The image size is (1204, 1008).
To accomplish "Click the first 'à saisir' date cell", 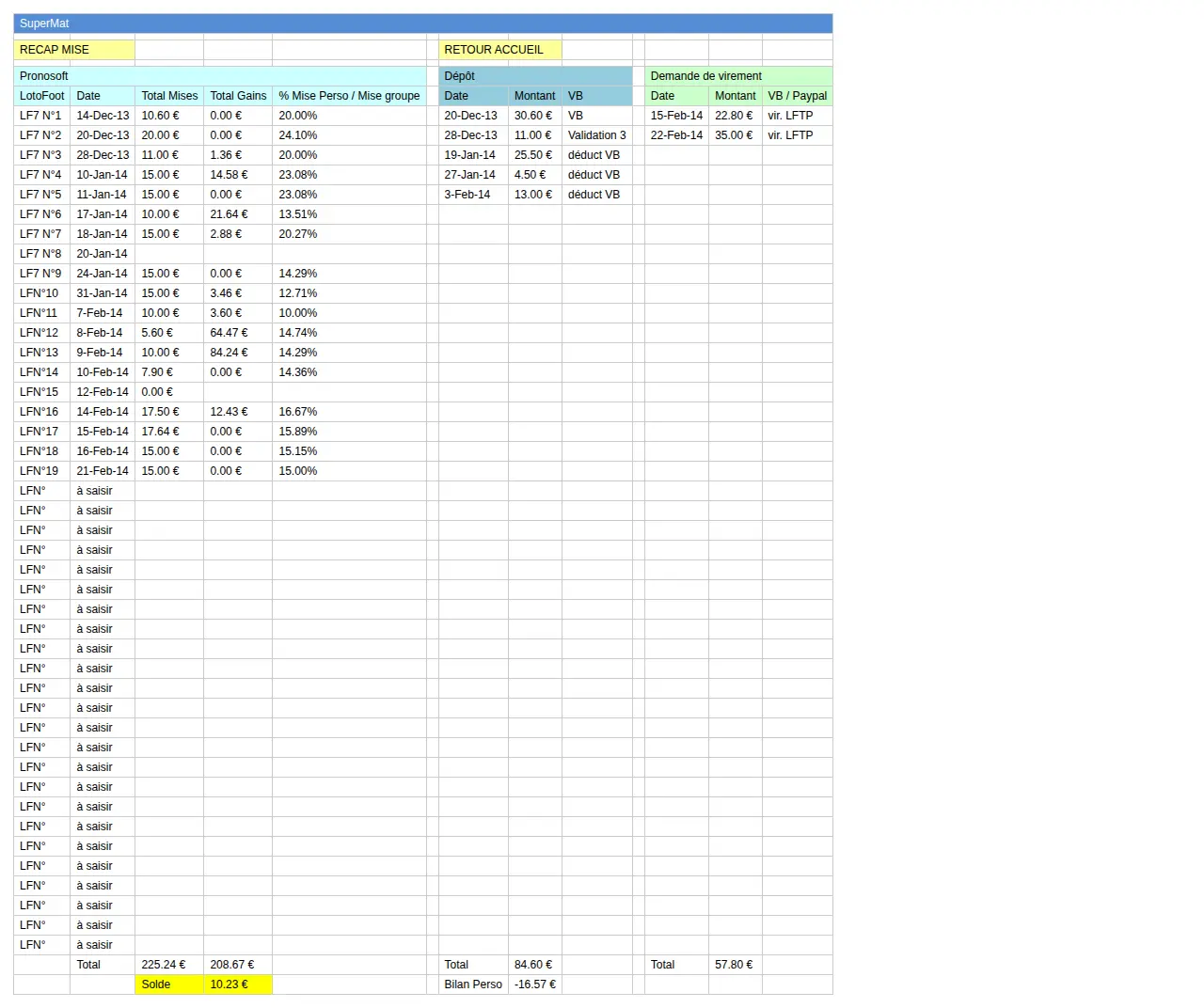I will pyautogui.click(x=103, y=491).
